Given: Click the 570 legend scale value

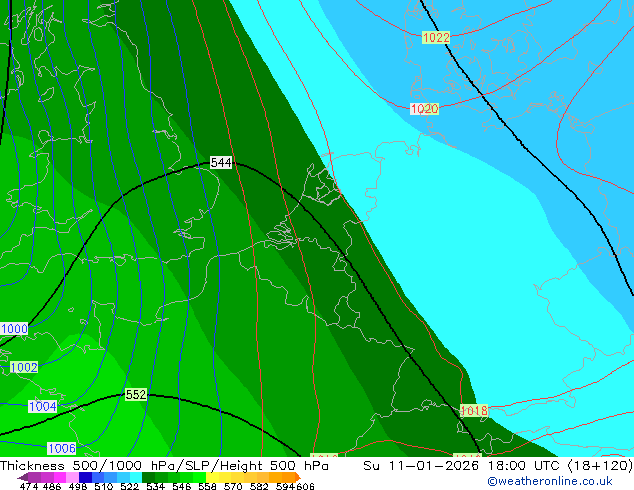Looking at the screenshot, I should point(233,486).
